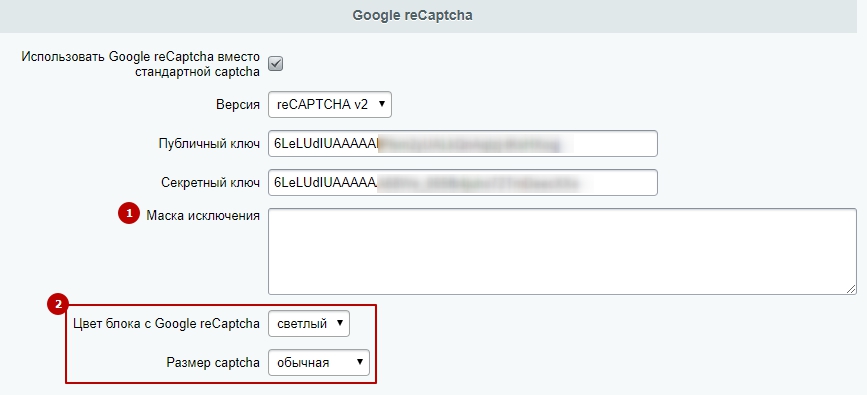Click the Публичный ключ label
Screen dimensions: 867x395
coord(209,144)
